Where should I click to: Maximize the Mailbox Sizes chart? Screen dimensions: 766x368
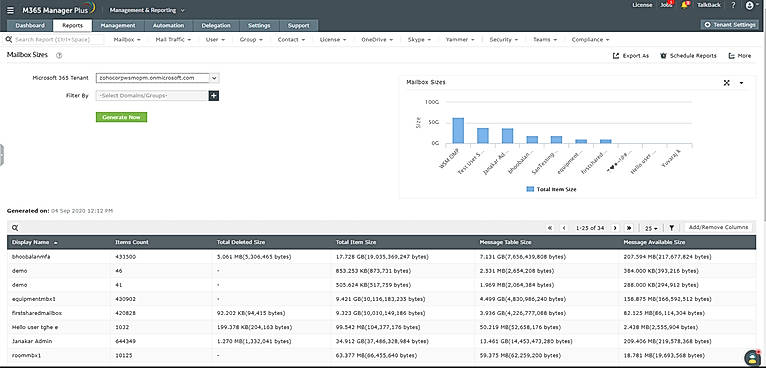point(726,83)
